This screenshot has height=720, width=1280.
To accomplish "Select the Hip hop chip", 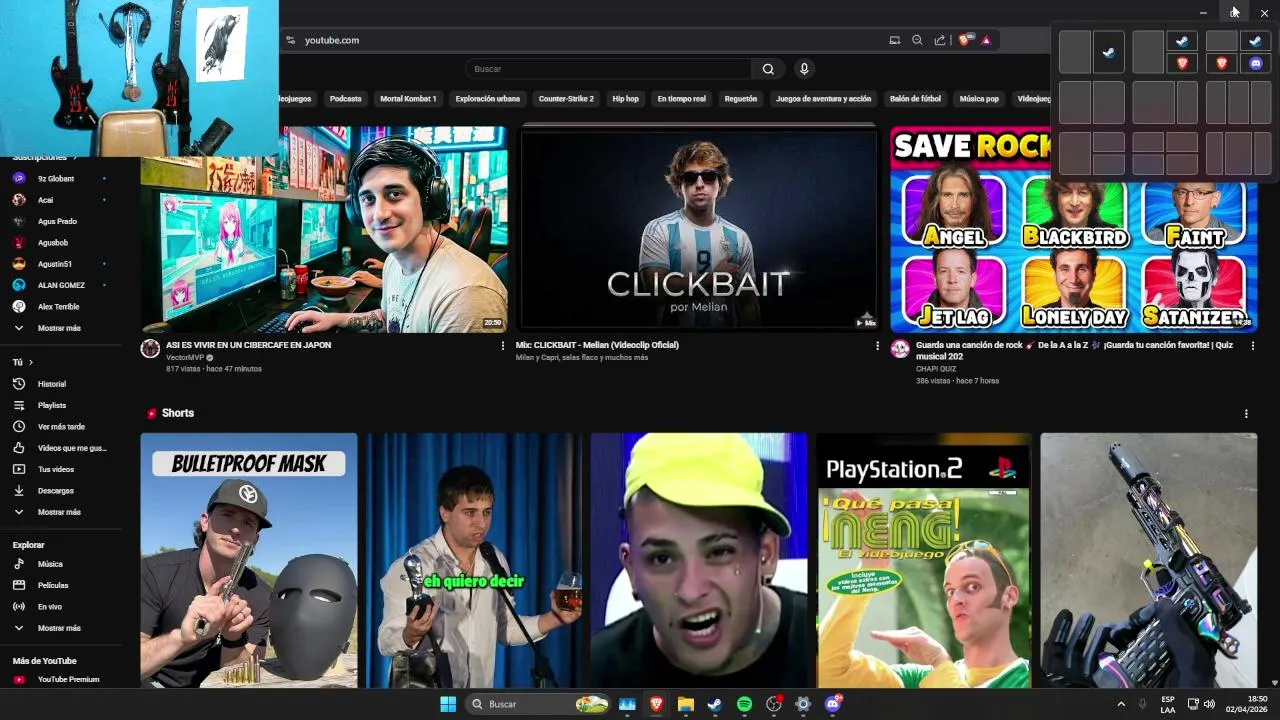I will (x=625, y=99).
